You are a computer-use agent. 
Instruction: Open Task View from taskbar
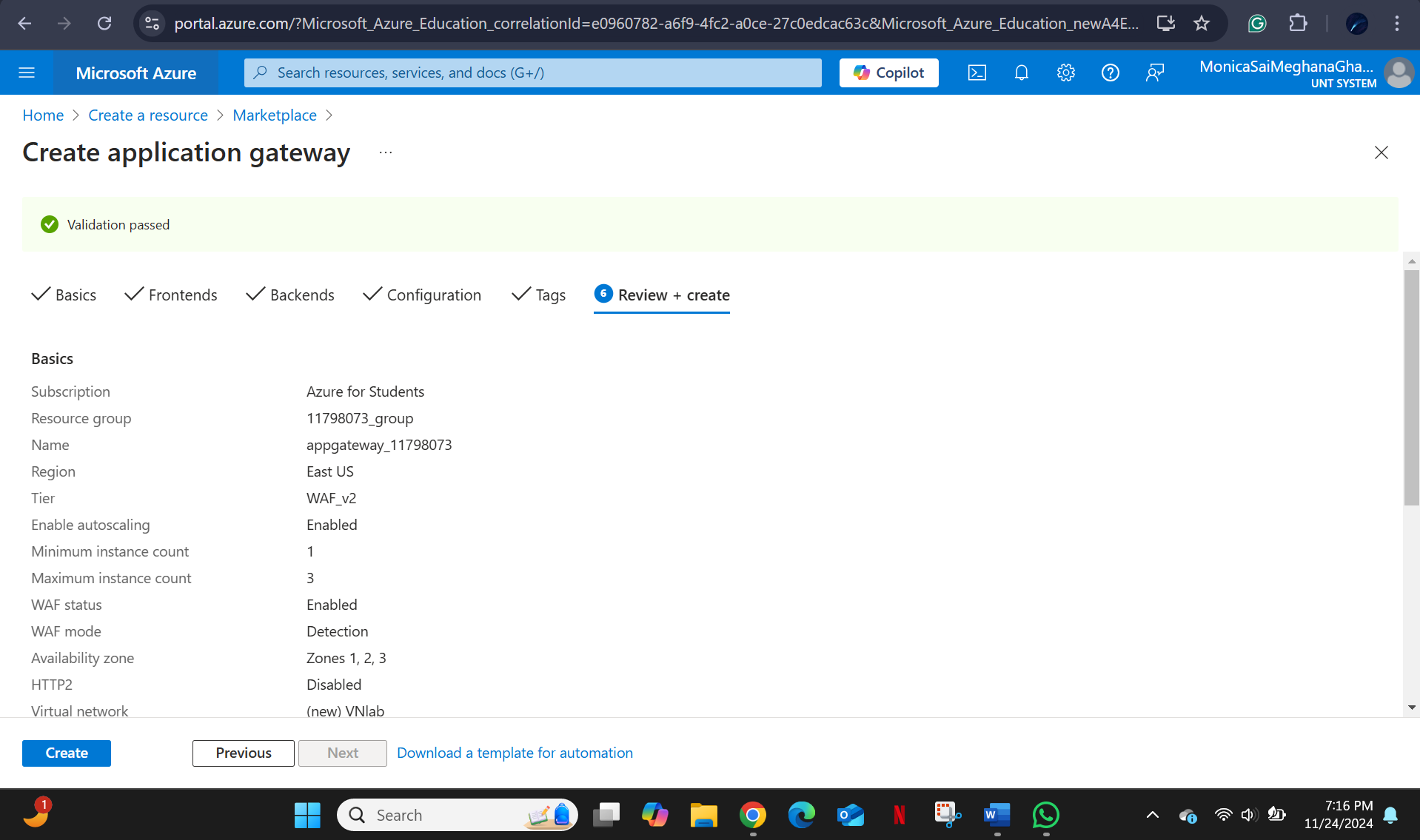(x=606, y=816)
